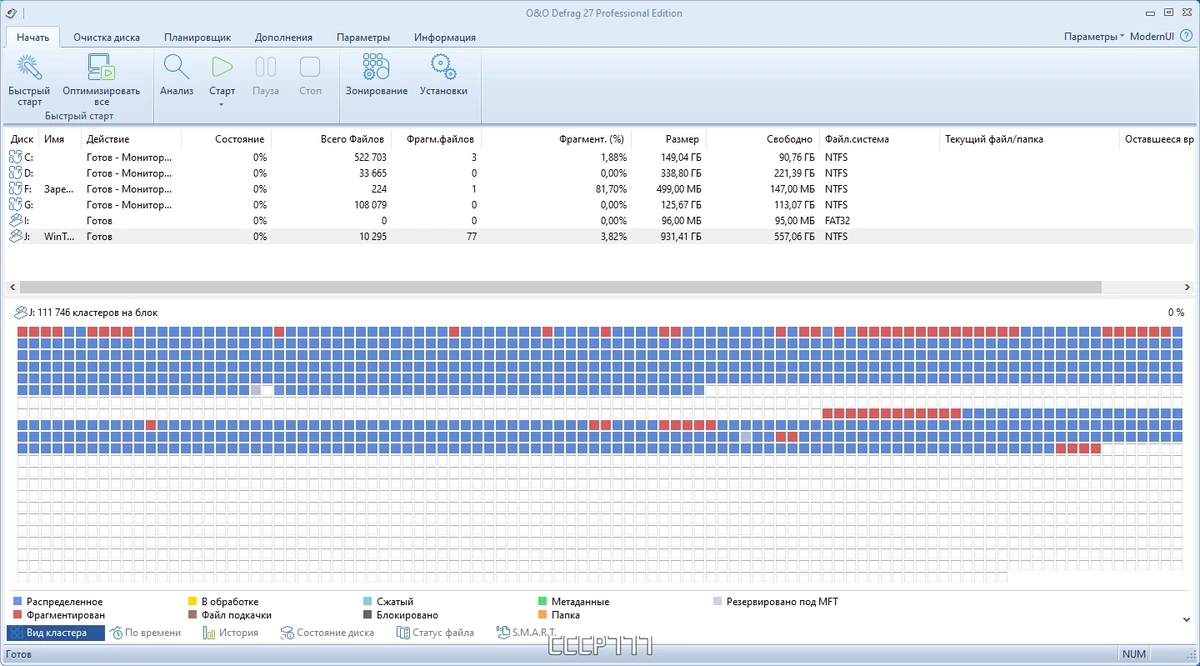Click the application icon in title bar
Image resolution: width=1200 pixels, height=666 pixels.
pos(11,13)
